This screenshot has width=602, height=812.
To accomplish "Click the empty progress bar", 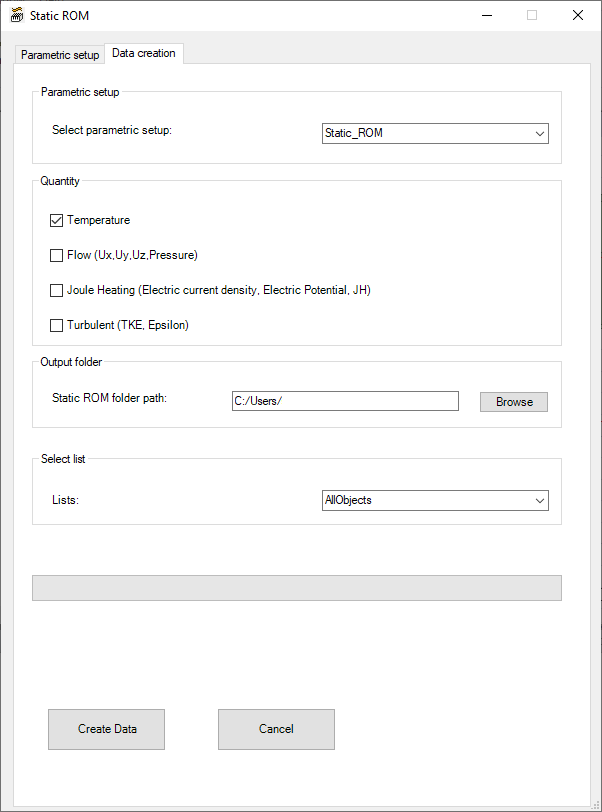I will pyautogui.click(x=297, y=588).
